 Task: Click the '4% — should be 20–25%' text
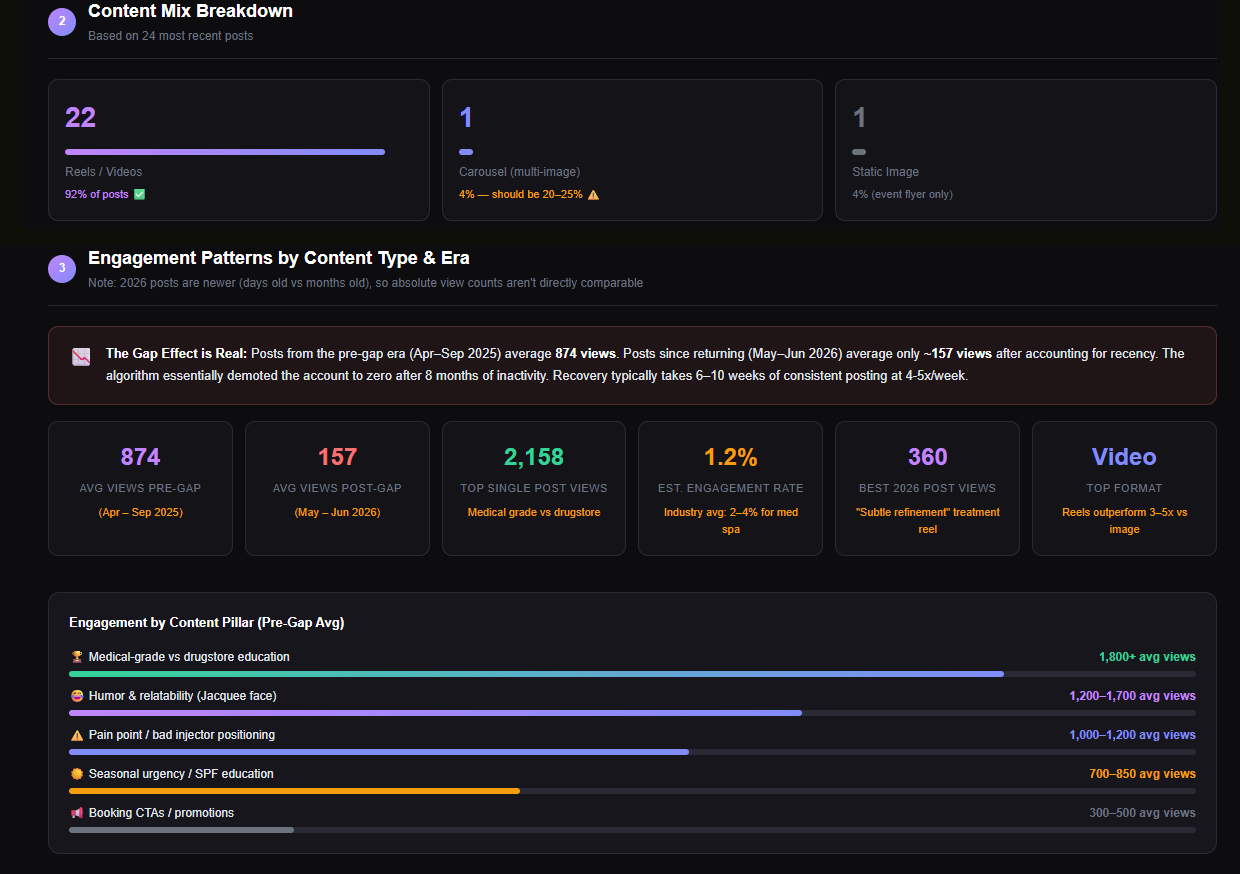pos(521,194)
